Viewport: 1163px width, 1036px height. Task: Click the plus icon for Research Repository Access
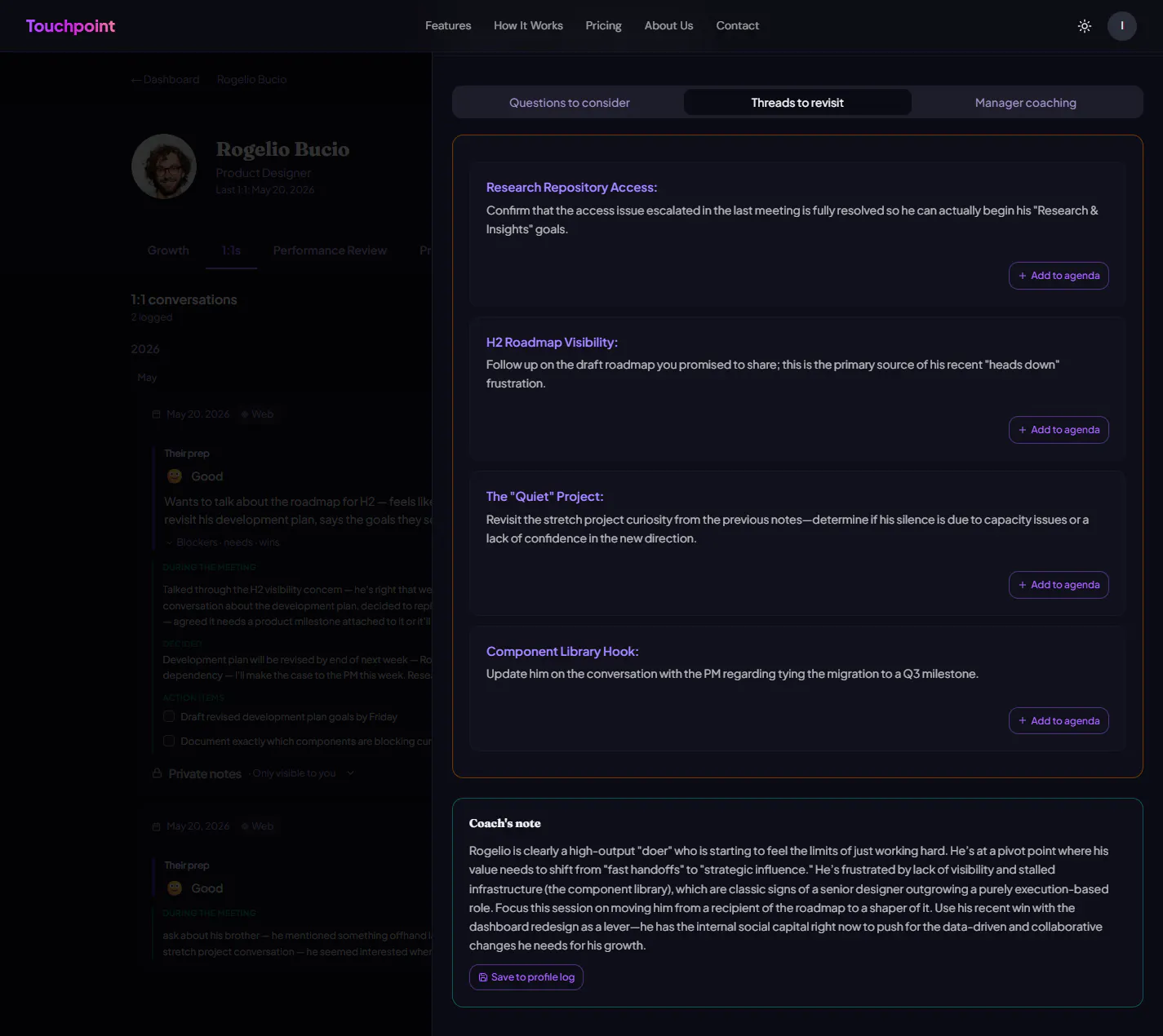point(1023,276)
